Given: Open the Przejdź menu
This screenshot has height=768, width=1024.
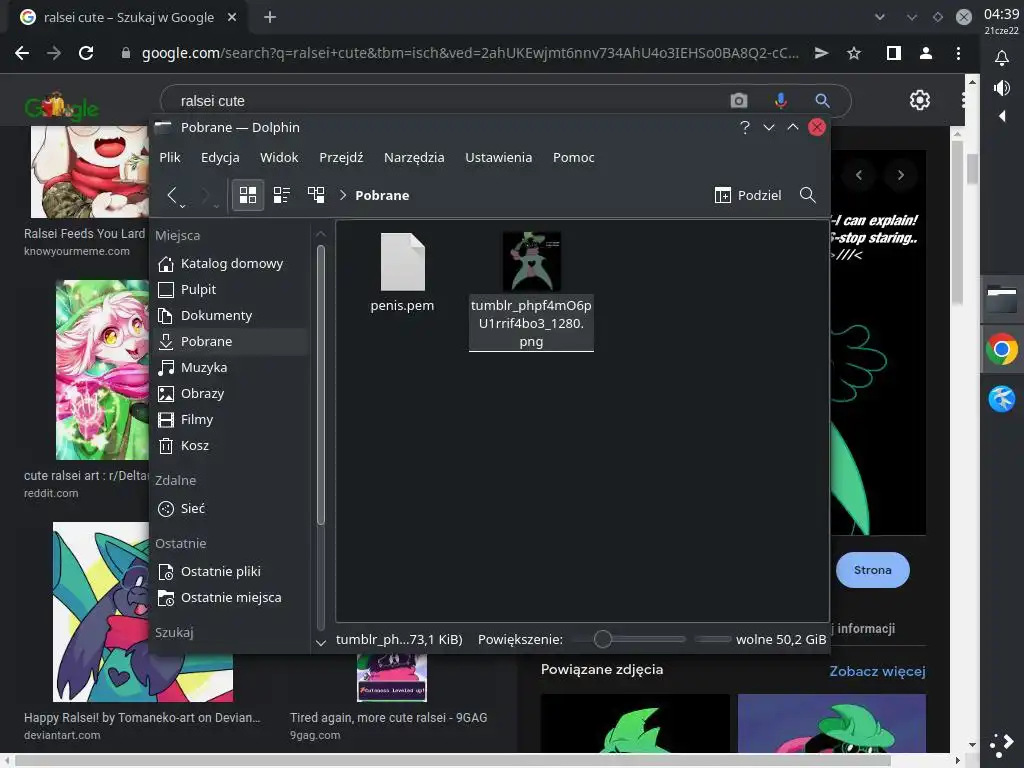Looking at the screenshot, I should click(x=341, y=157).
